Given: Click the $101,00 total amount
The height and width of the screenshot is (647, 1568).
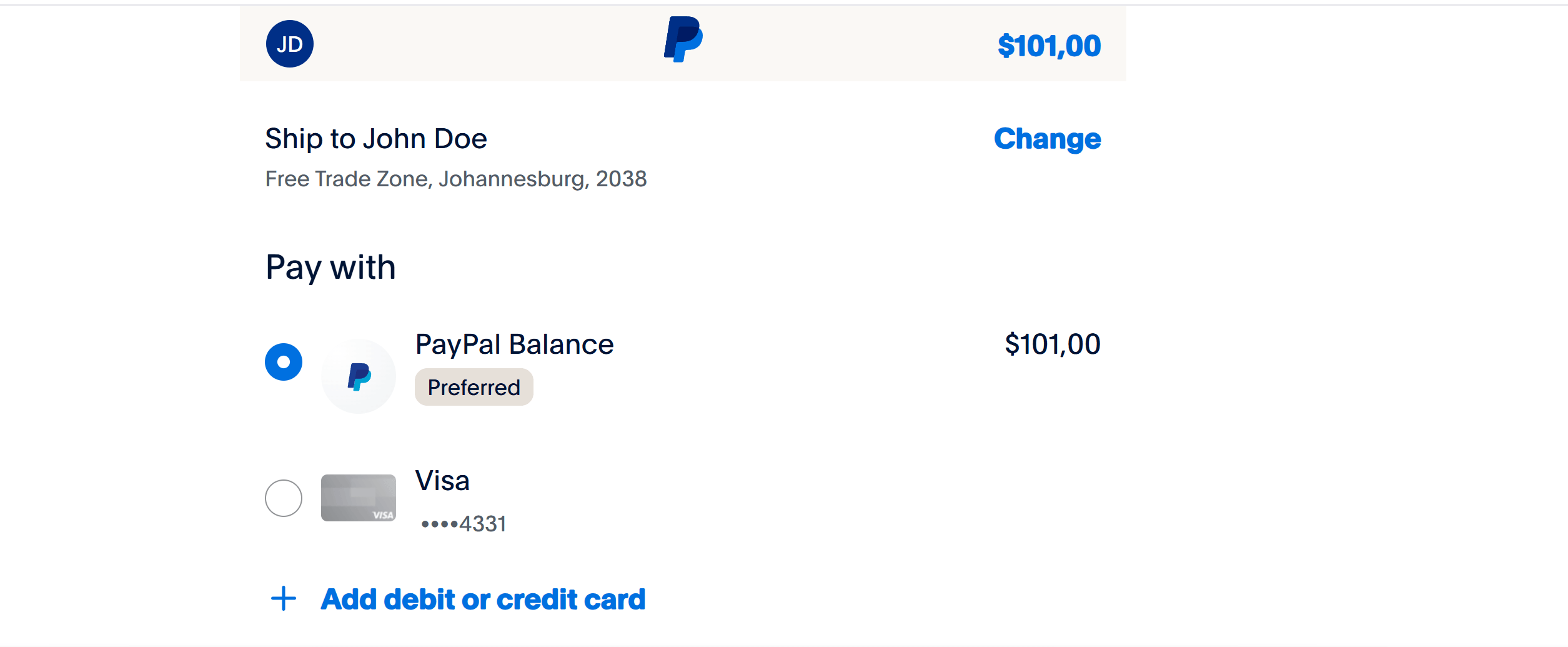Looking at the screenshot, I should pos(1050,44).
